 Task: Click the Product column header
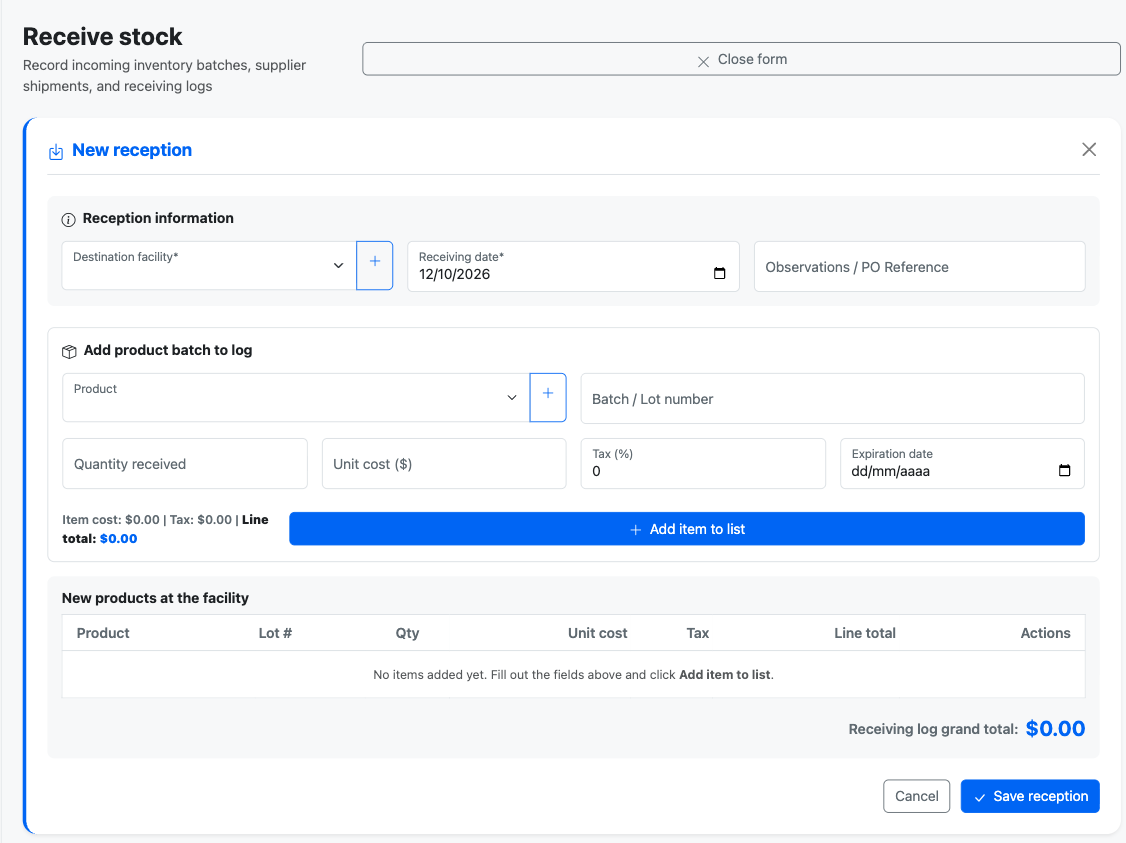pos(103,633)
